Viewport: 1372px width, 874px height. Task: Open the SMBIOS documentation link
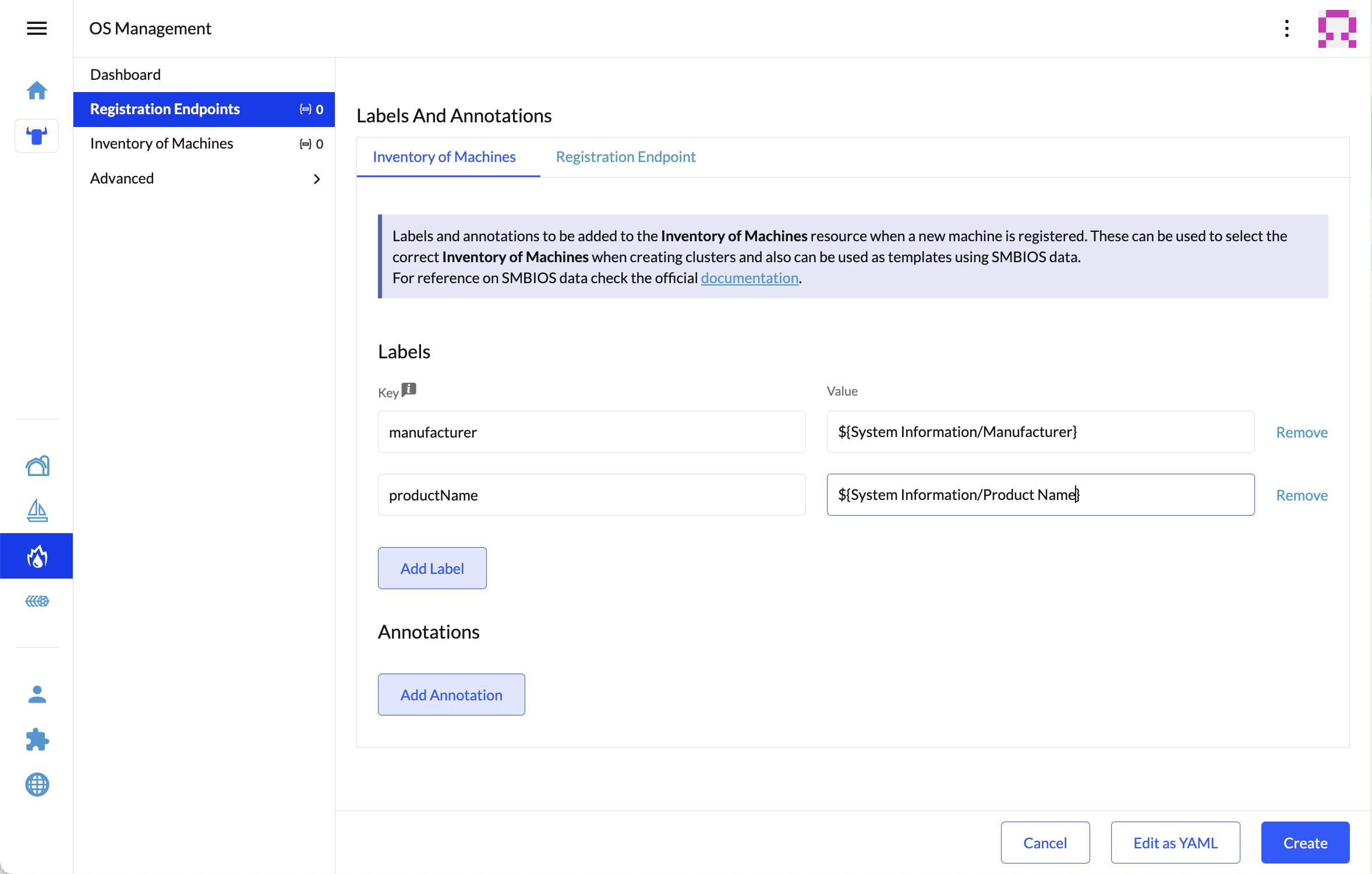(749, 278)
